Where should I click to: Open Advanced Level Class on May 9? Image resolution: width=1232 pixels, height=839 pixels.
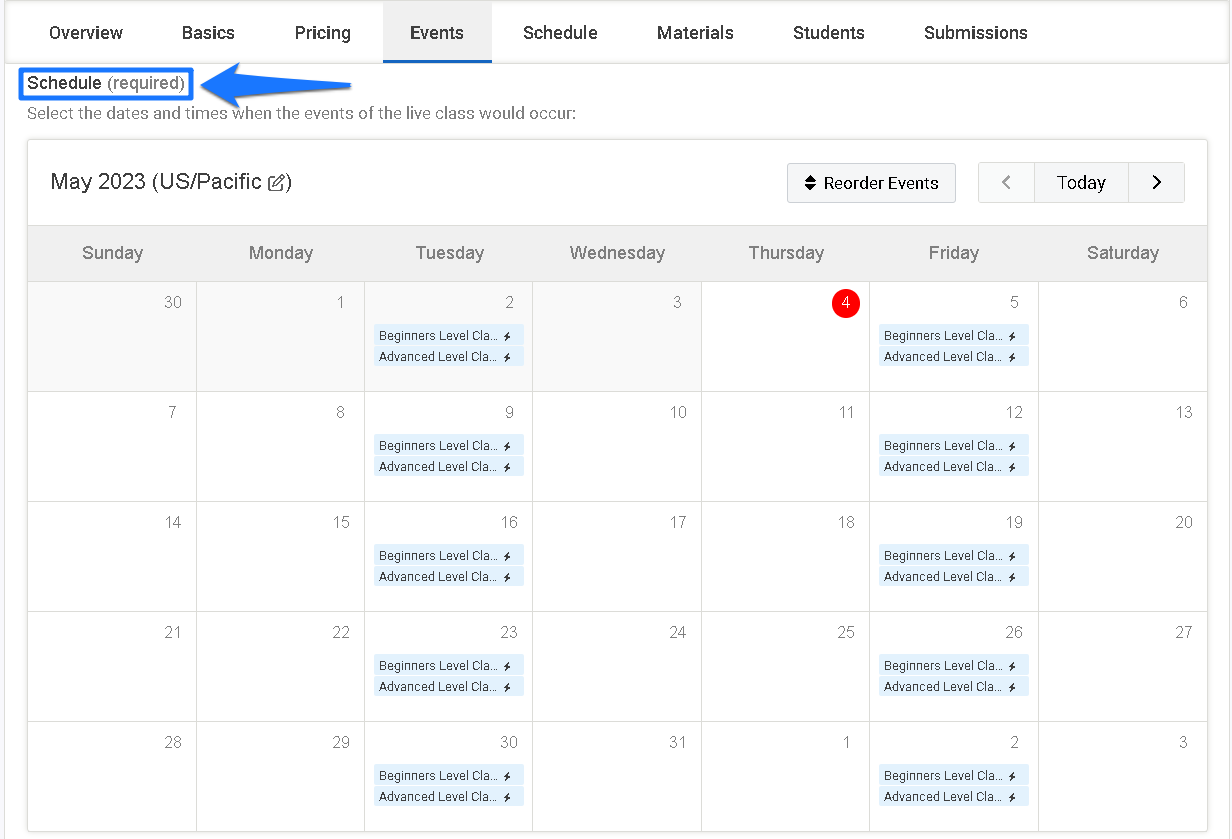449,467
